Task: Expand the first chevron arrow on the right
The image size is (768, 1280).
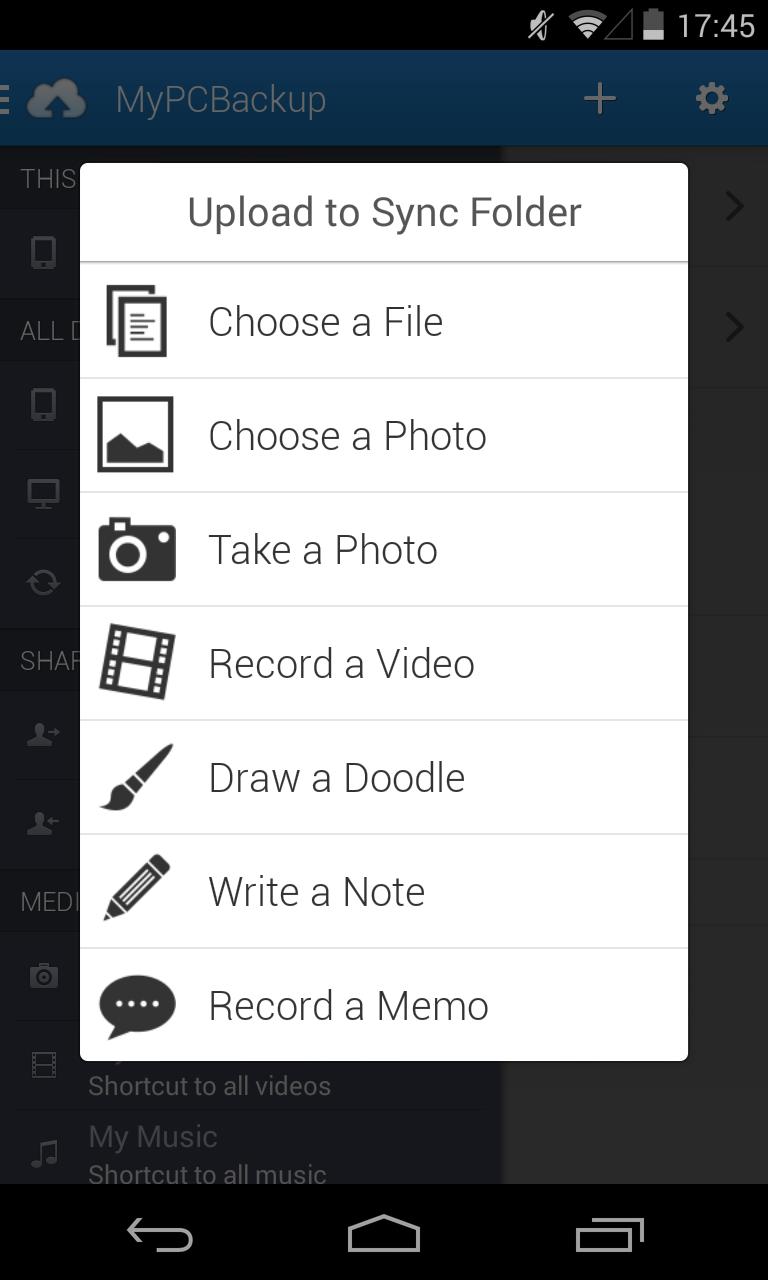Action: pos(735,207)
